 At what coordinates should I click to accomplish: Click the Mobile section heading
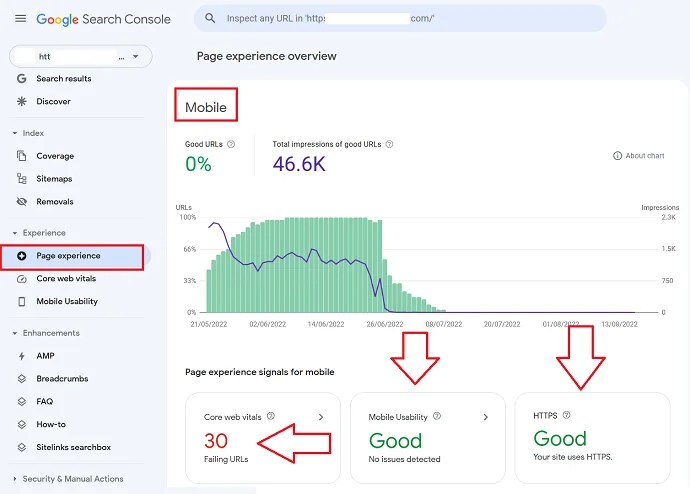click(206, 107)
